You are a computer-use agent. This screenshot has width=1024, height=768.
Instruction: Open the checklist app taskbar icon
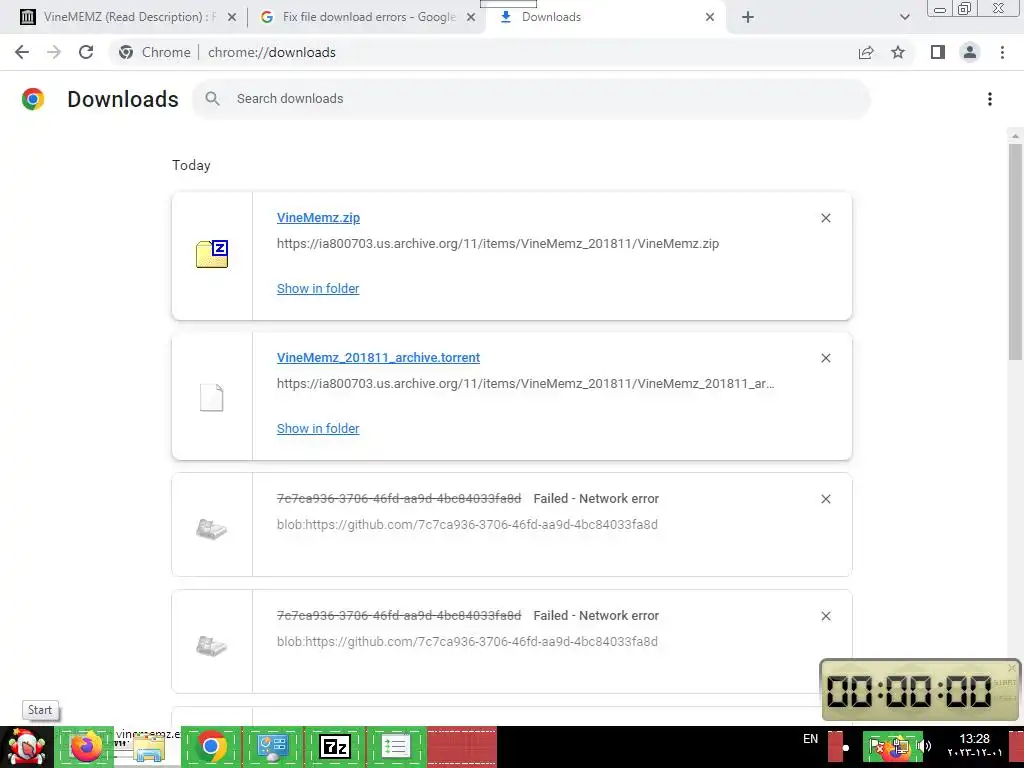click(396, 746)
